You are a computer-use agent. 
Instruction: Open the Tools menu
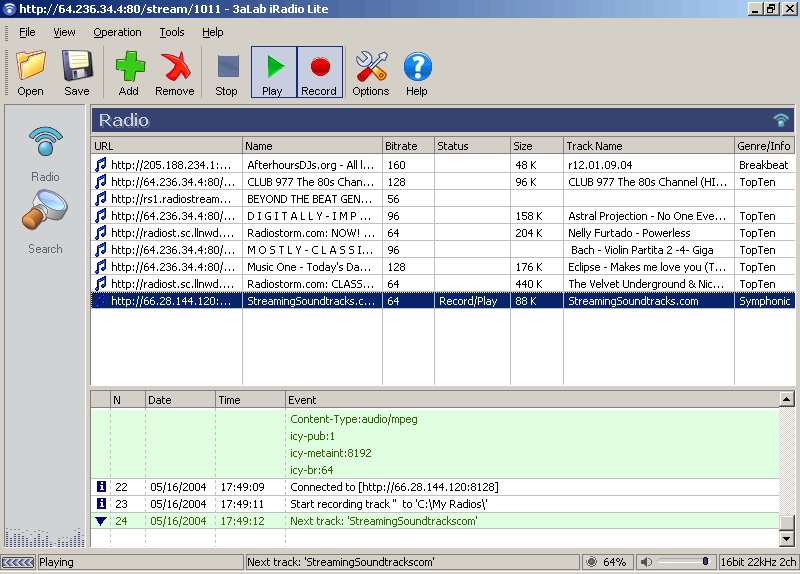[172, 32]
